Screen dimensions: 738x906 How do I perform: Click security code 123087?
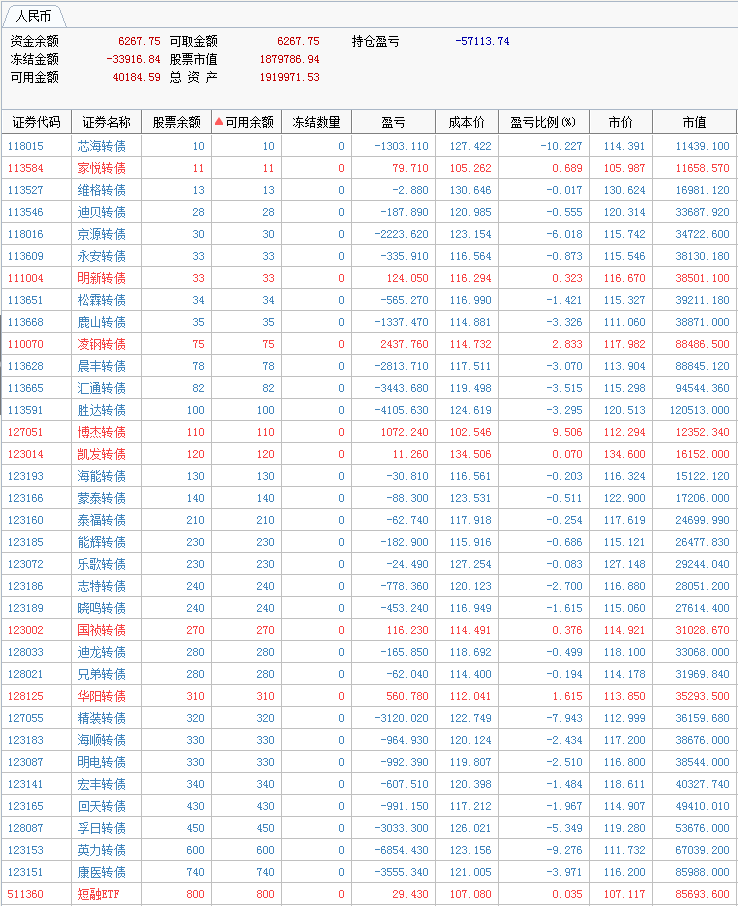point(25,762)
